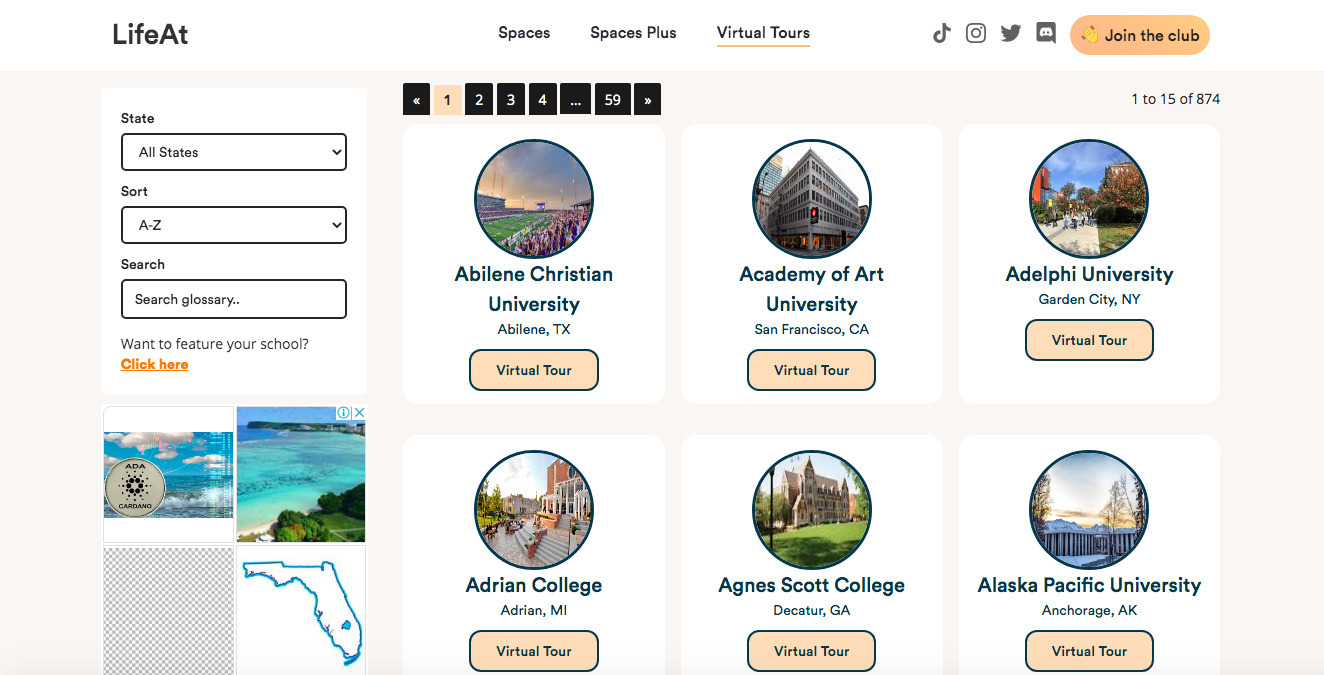Click the 'Decatur, GA' location text
The image size is (1324, 675).
(811, 610)
